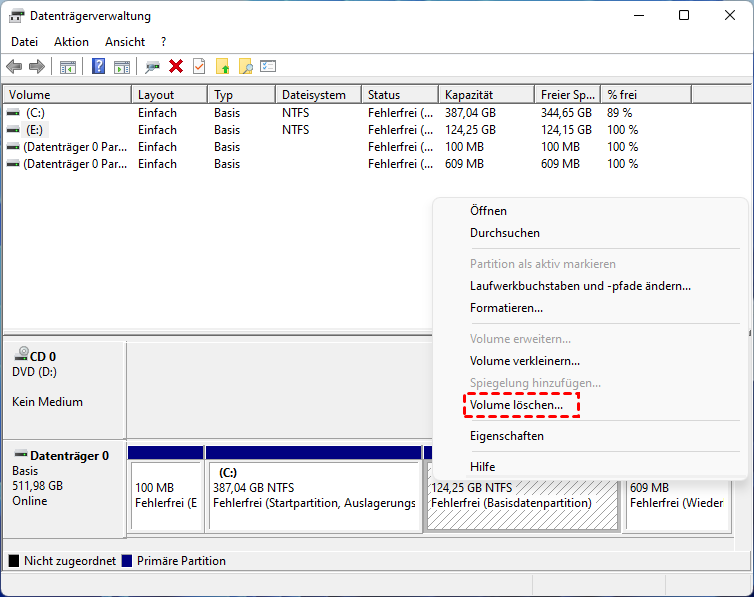Sort by the Dateisystem column header
This screenshot has height=597, width=754.
click(x=319, y=95)
